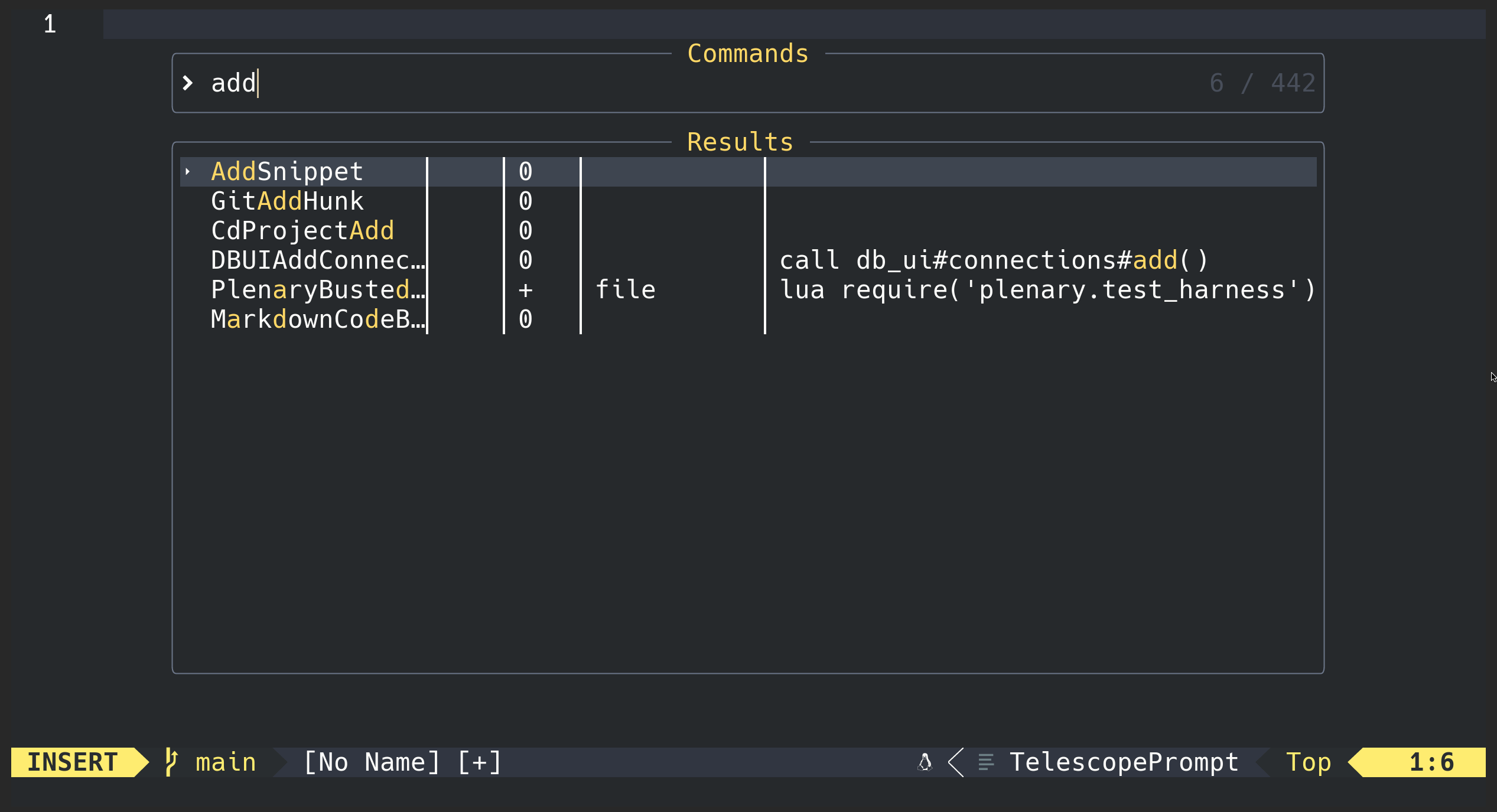Click the 6 / 442 result counter
This screenshot has height=812, width=1497.
[x=1262, y=83]
